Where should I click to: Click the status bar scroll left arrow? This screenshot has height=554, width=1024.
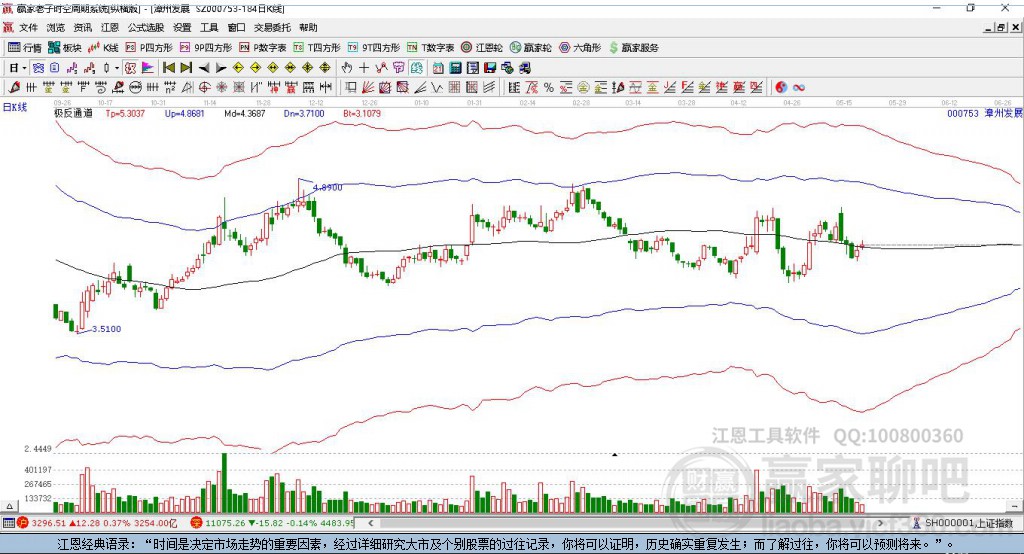coord(370,523)
